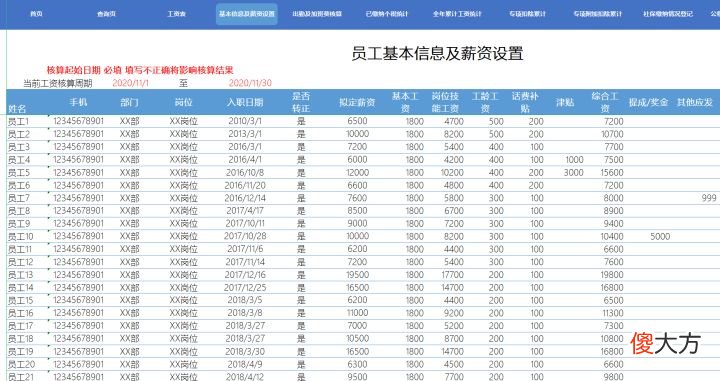
Task: Click 员工13's skill wage 17700
Action: tap(452, 275)
